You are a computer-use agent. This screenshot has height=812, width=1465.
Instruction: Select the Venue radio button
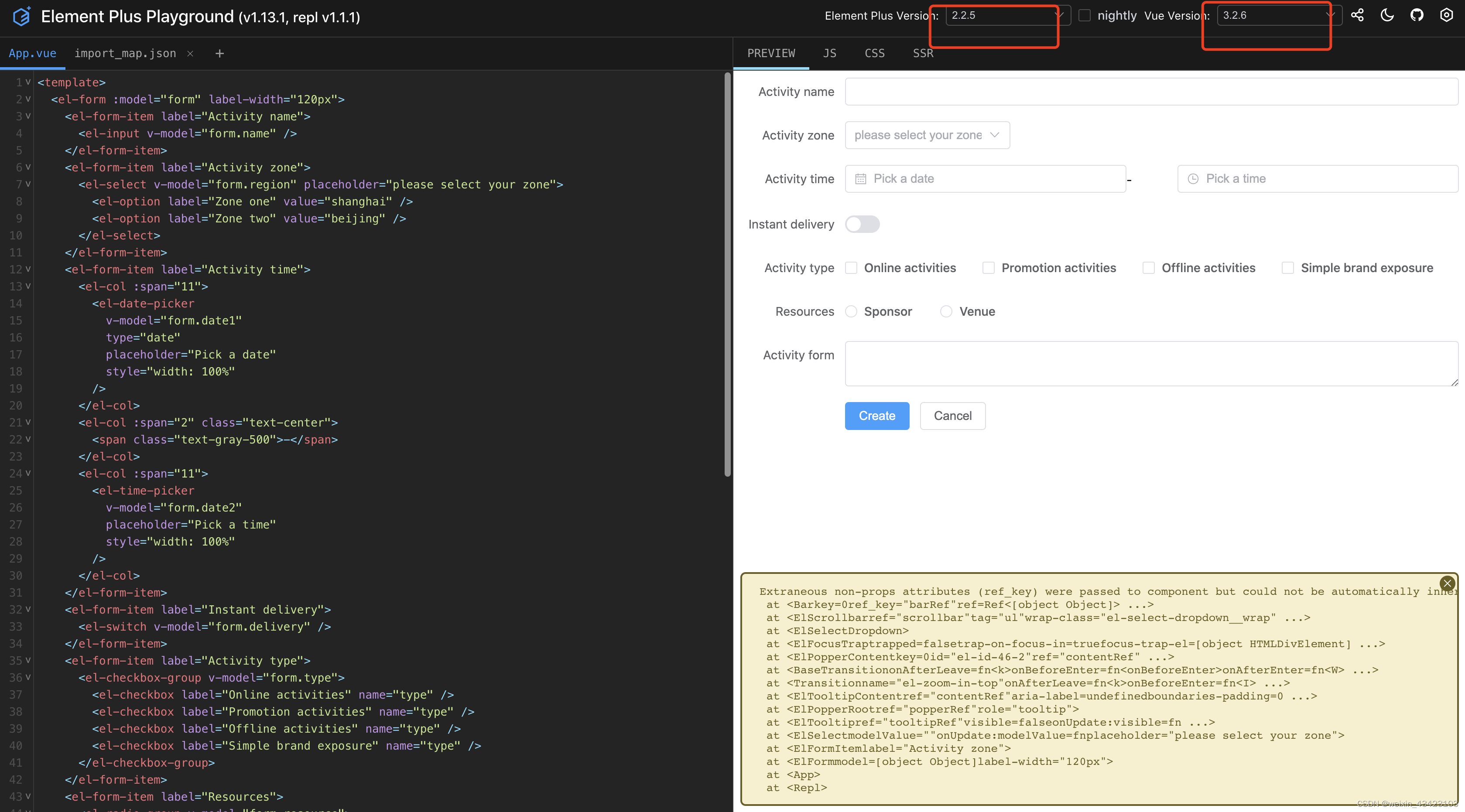(x=946, y=312)
